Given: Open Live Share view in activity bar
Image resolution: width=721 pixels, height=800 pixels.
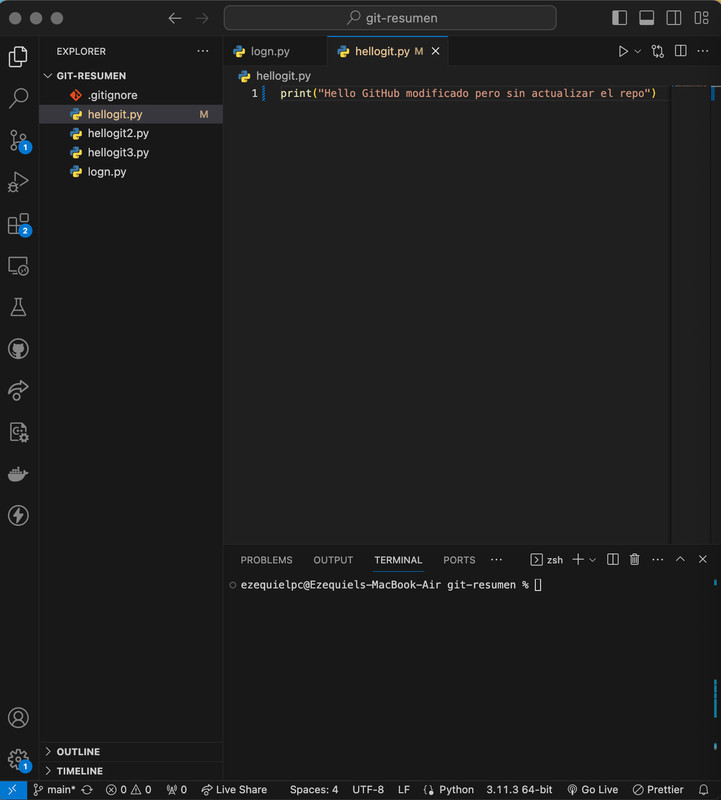Looking at the screenshot, I should 18,390.
